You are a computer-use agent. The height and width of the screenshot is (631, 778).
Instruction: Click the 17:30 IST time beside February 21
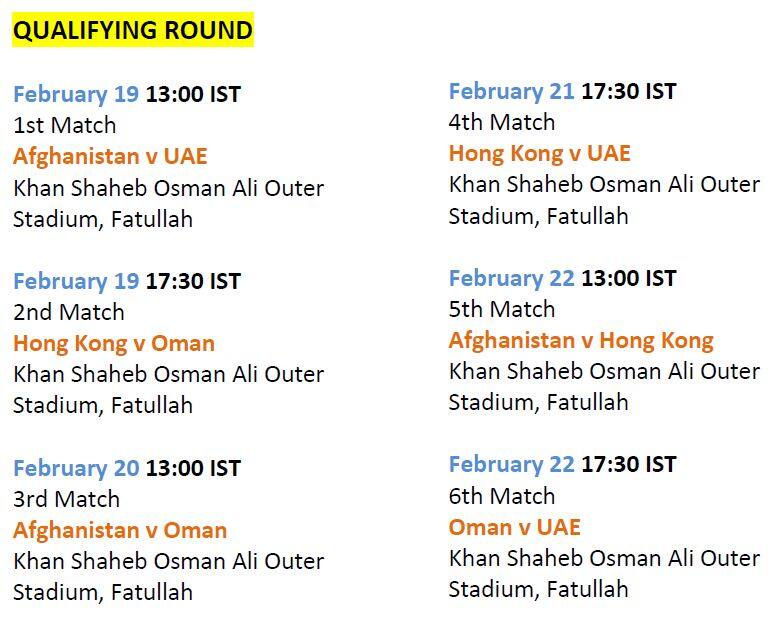629,92
